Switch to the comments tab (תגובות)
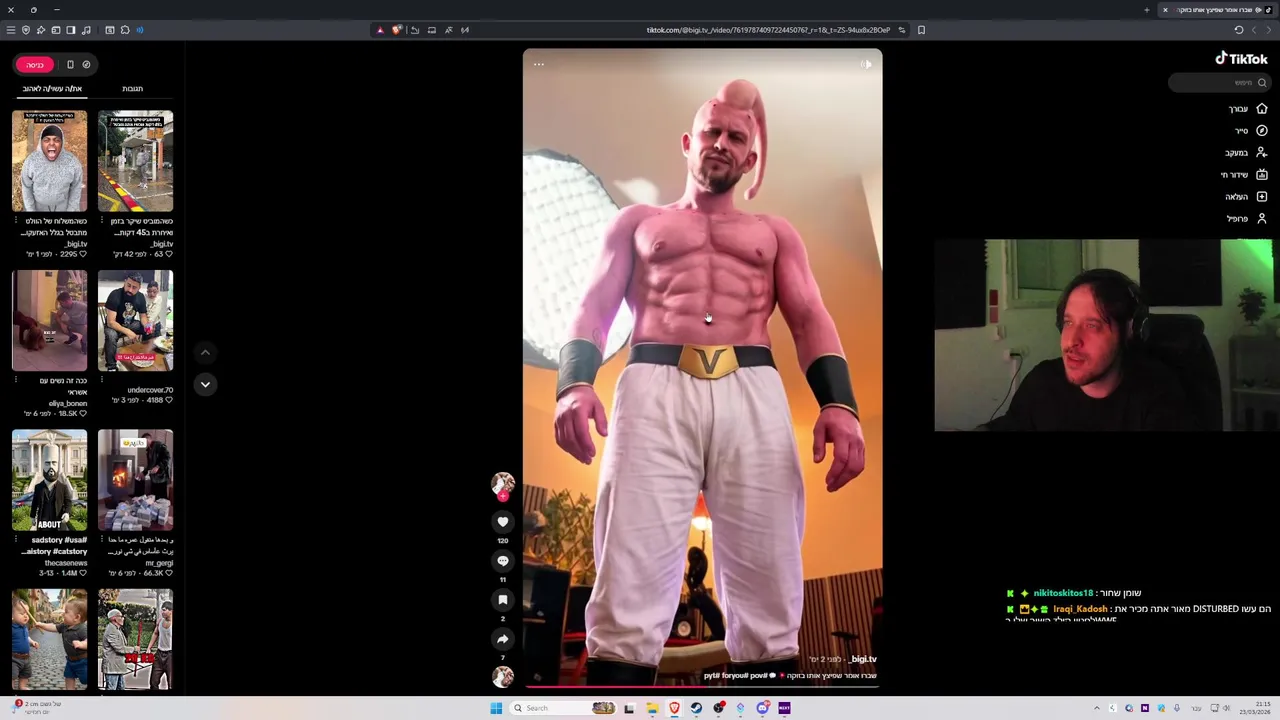This screenshot has width=1280, height=720. coord(132,89)
